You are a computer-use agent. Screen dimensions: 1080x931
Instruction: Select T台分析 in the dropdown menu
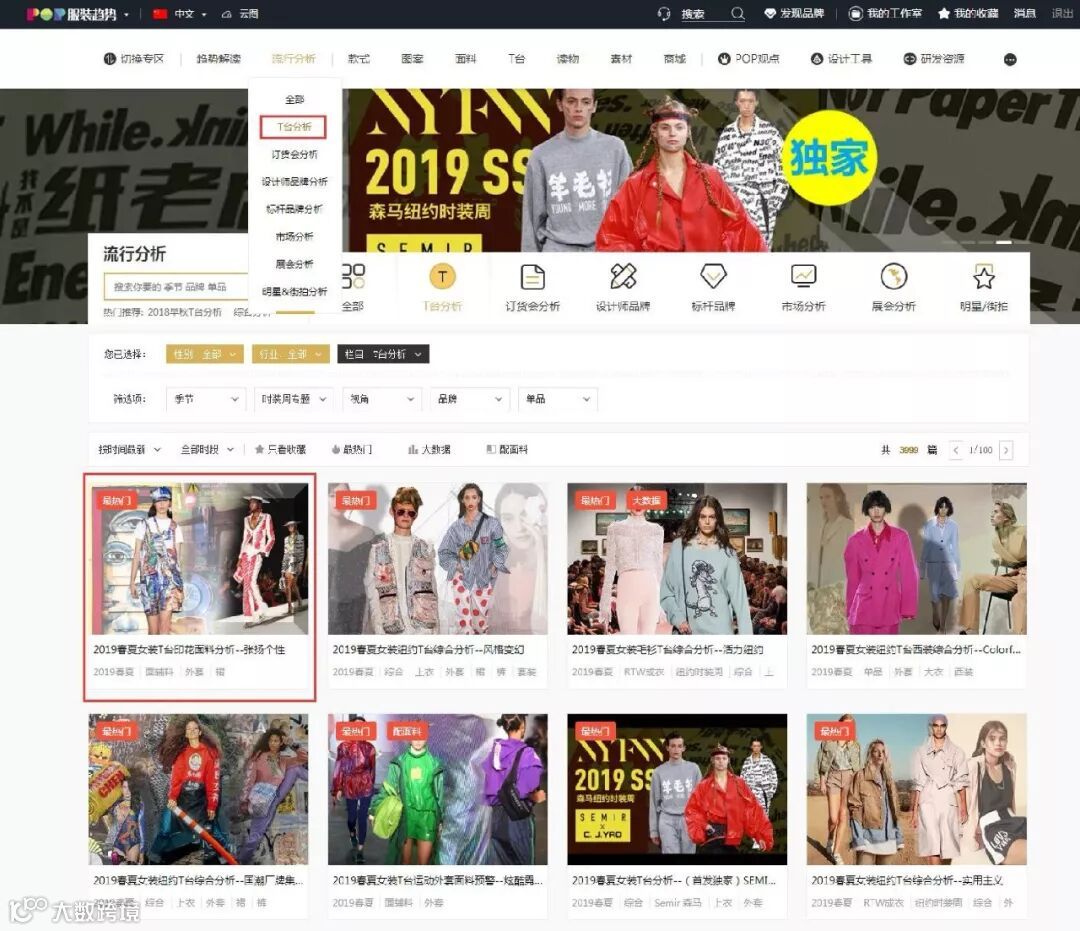coord(294,127)
